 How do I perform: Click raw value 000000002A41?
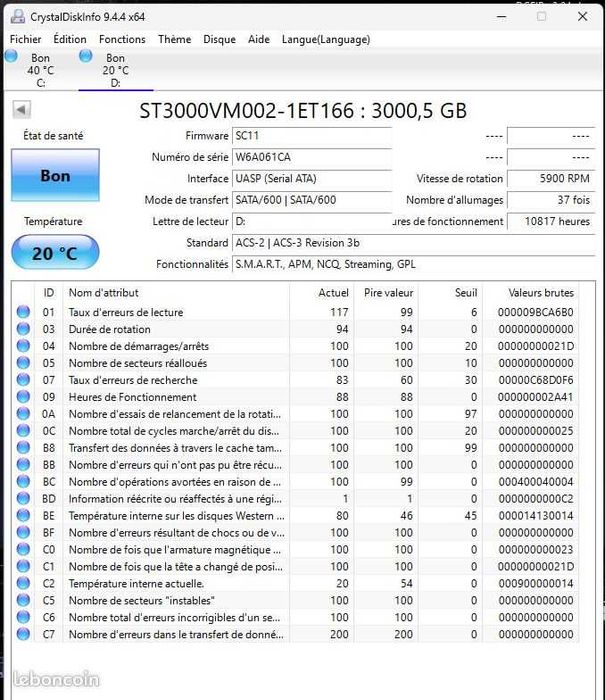pyautogui.click(x=535, y=397)
